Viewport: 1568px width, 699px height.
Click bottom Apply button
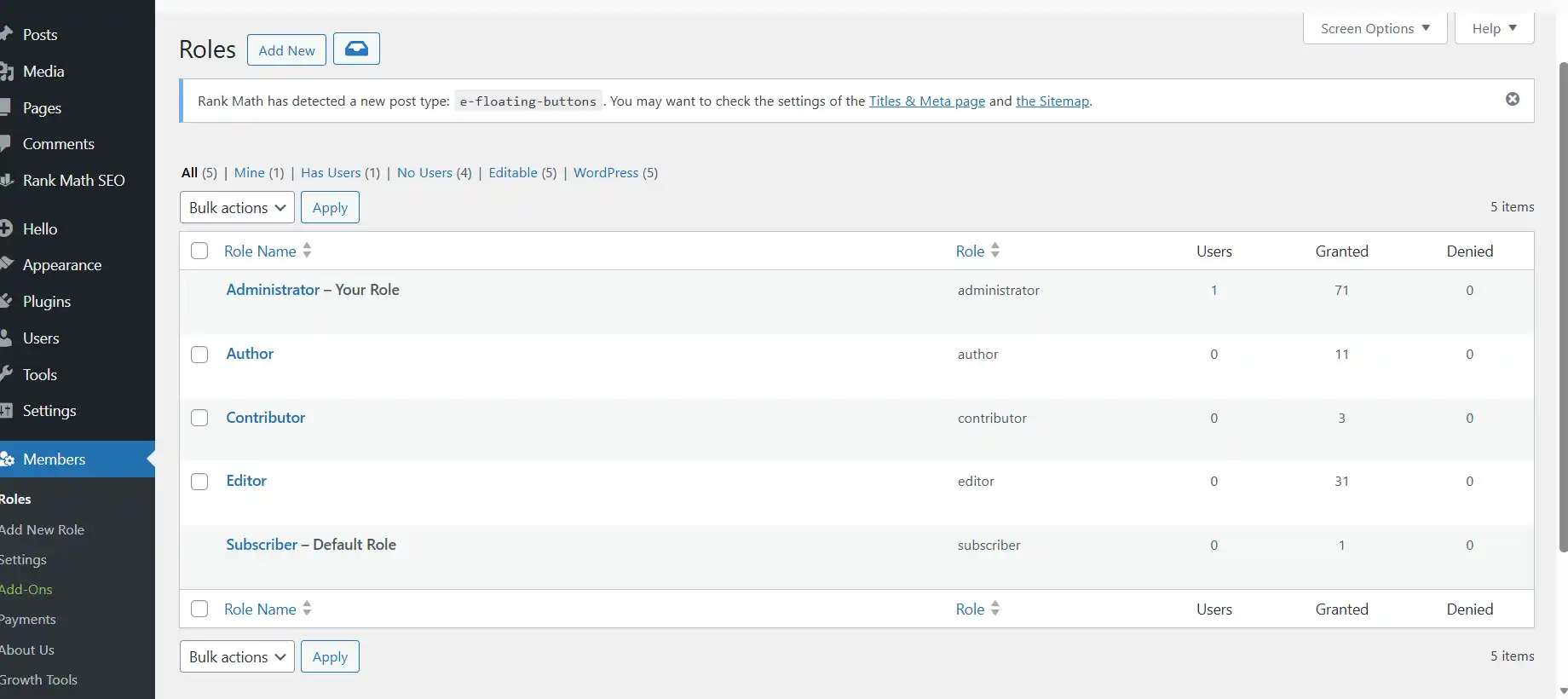pos(330,656)
